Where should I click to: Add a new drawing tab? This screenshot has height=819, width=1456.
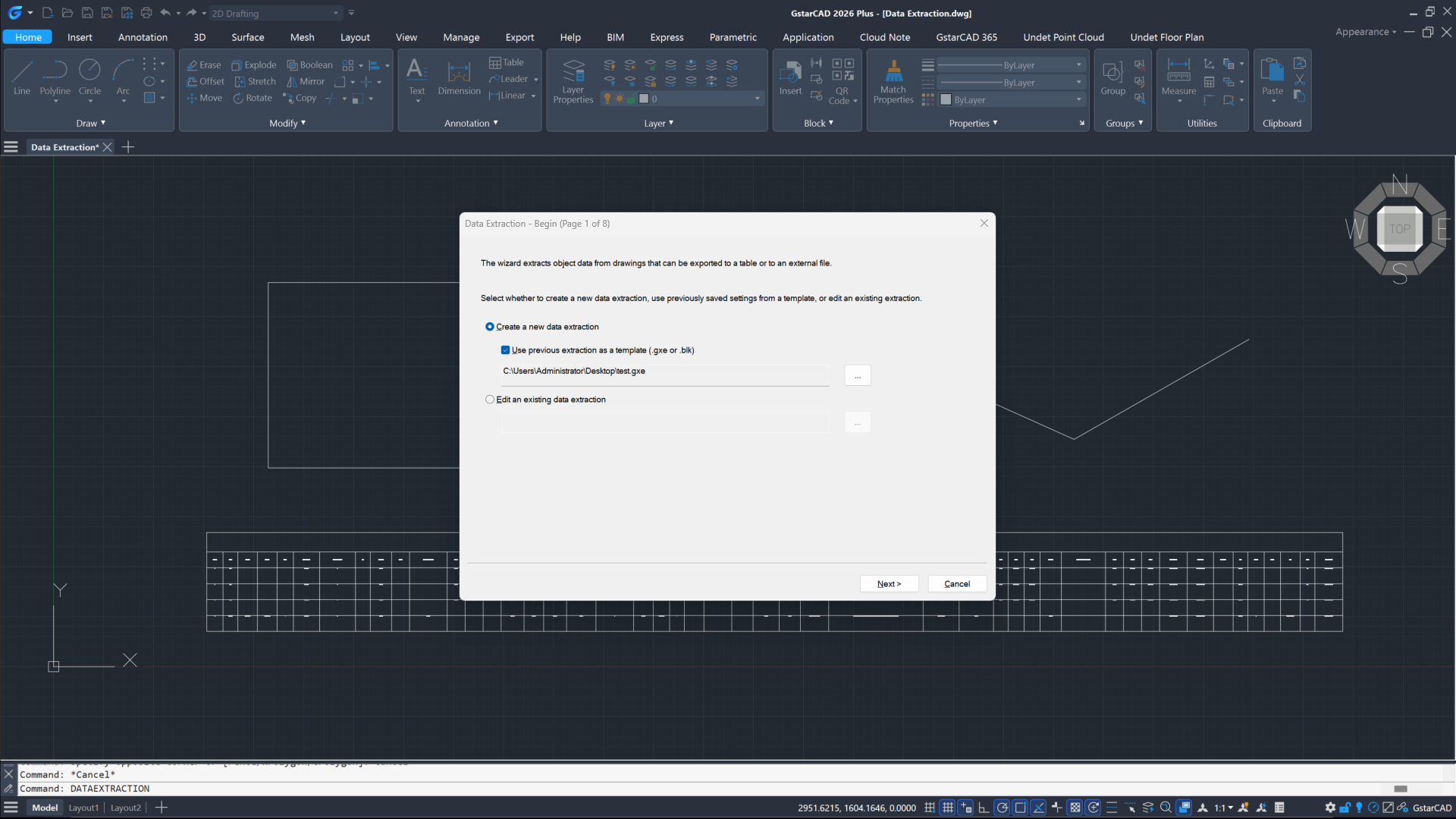tap(128, 147)
